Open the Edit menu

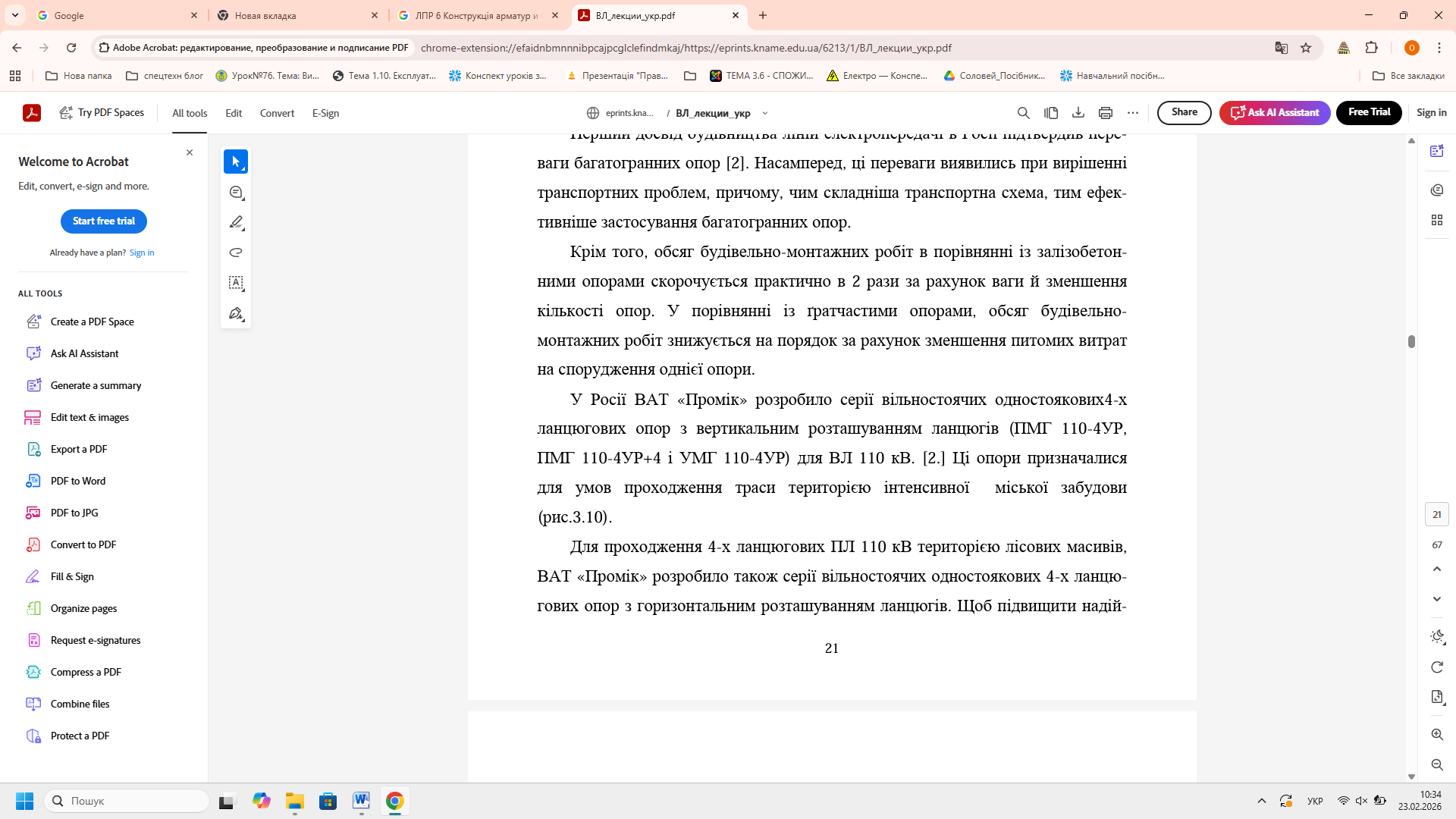[x=234, y=113]
